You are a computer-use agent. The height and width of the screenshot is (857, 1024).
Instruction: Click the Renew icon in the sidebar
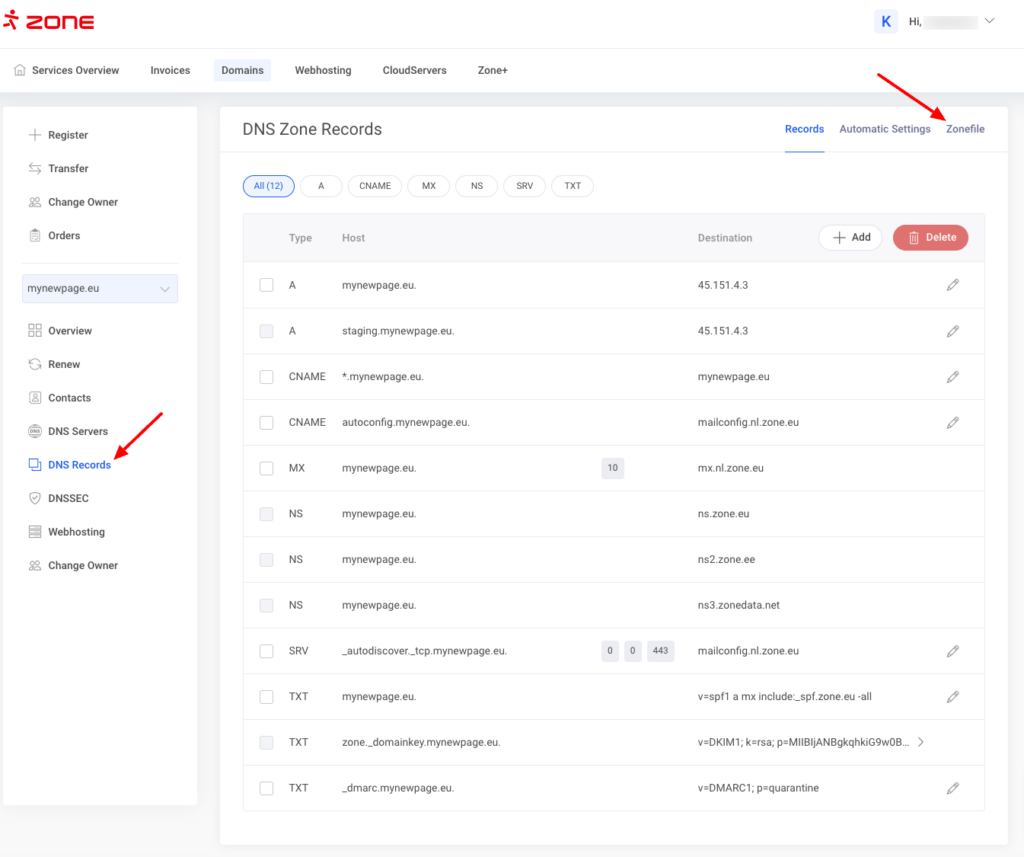pos(35,364)
